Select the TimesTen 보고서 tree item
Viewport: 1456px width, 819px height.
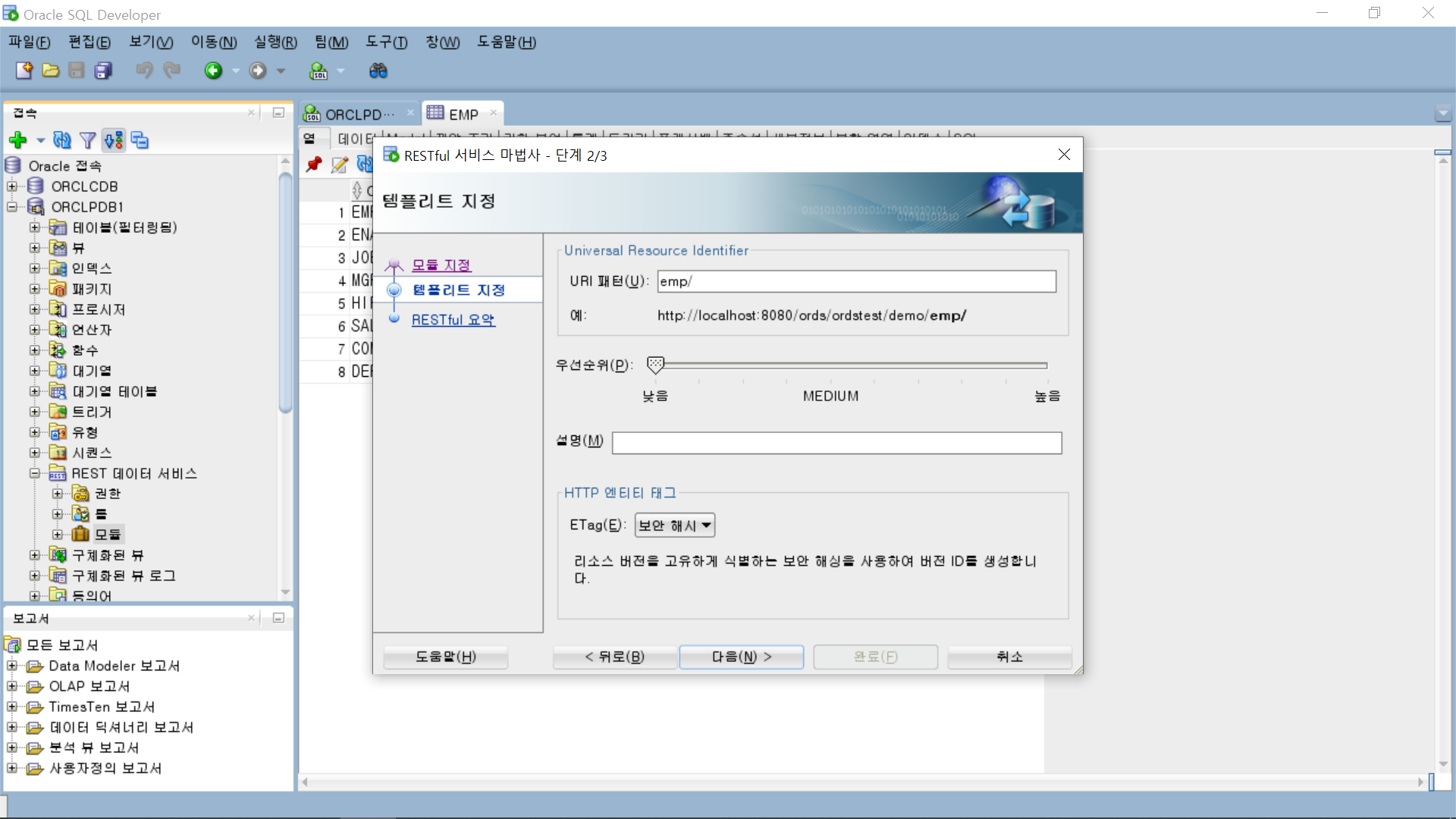pos(102,707)
